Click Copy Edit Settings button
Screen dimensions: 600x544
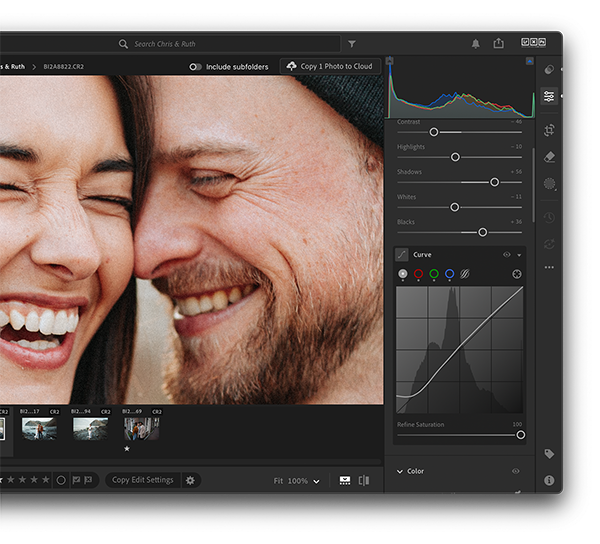click(142, 480)
